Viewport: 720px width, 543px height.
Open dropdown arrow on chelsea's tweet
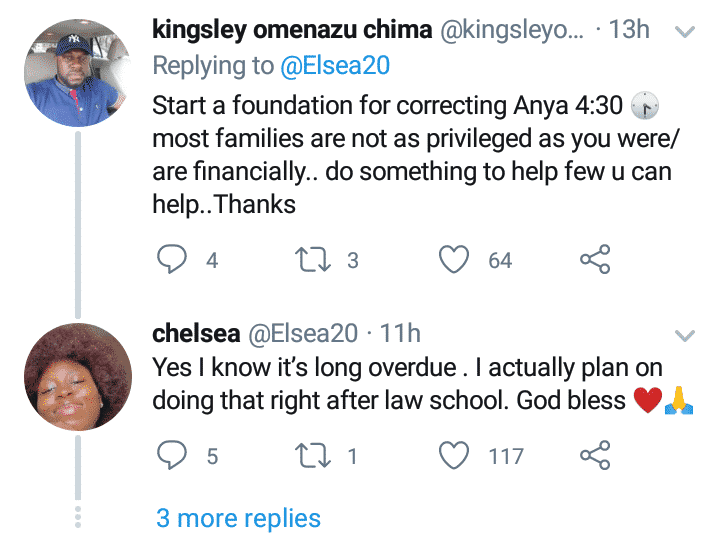click(x=685, y=334)
